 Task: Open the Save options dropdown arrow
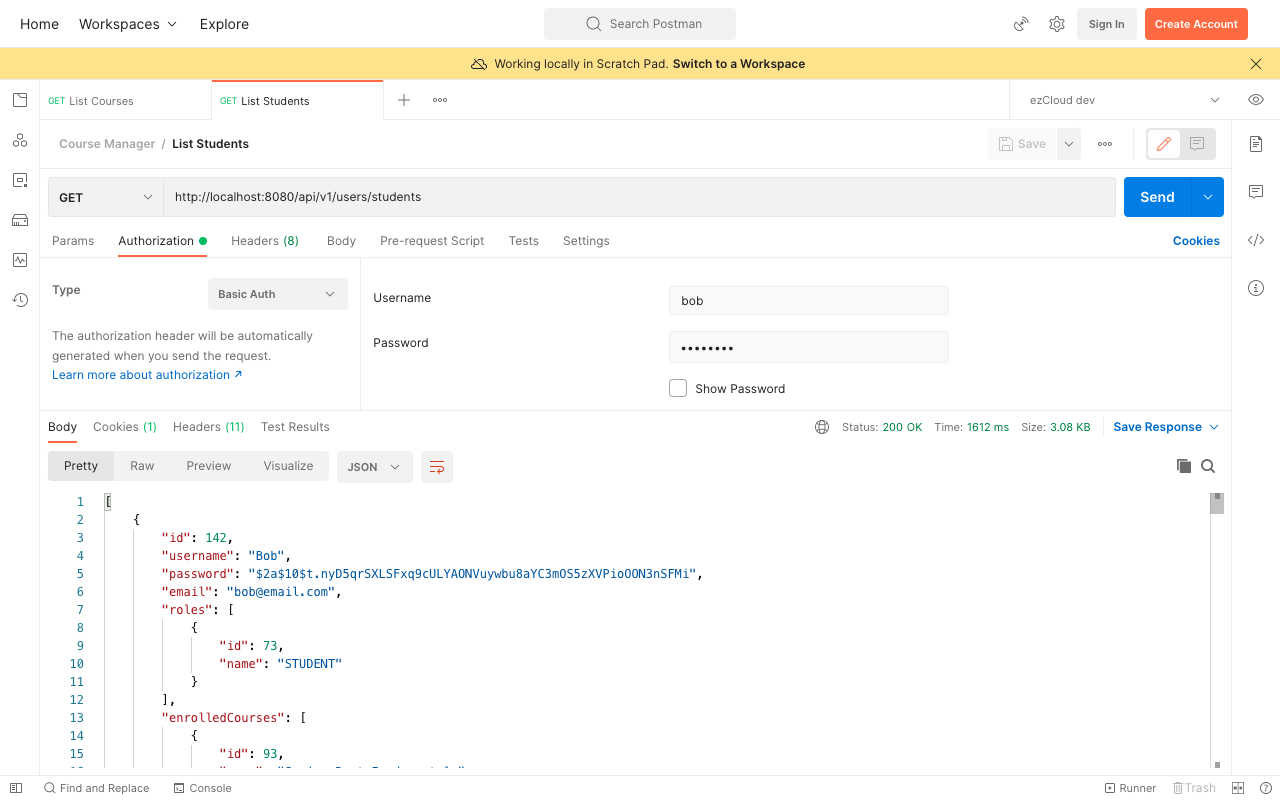click(1069, 144)
